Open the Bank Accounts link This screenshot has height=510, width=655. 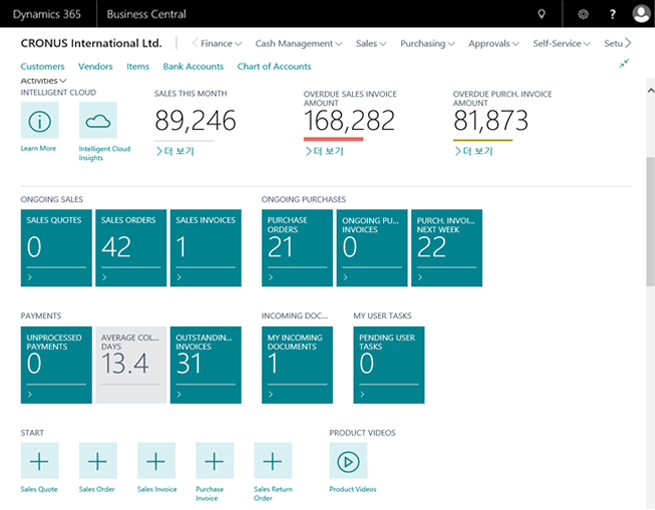(x=193, y=66)
